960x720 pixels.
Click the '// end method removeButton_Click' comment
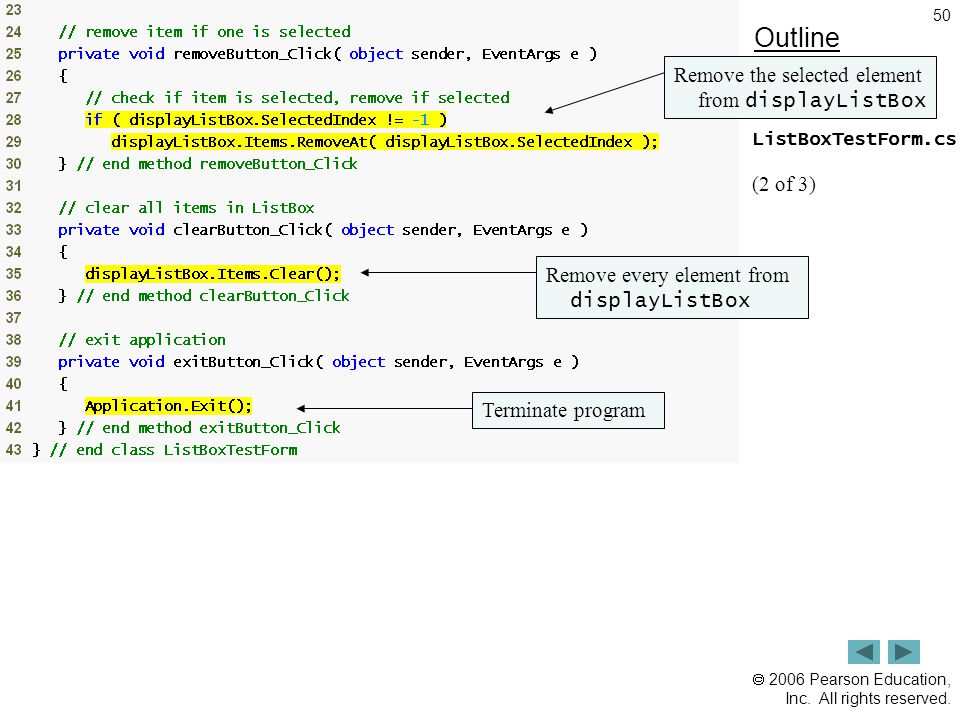point(217,164)
